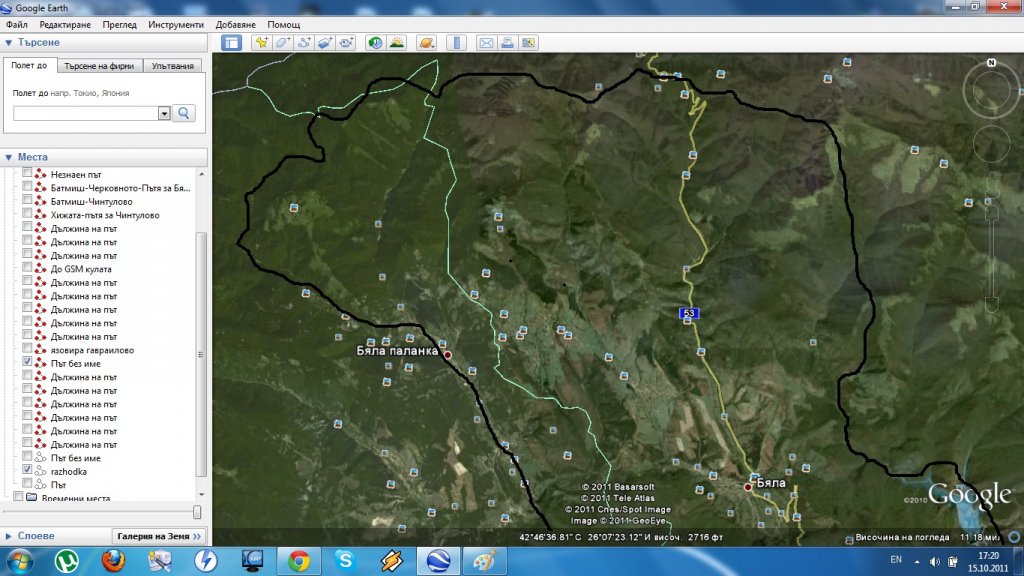Toggle the sidebar panel toolbar button
Viewport: 1024px width, 576px height.
pyautogui.click(x=231, y=43)
